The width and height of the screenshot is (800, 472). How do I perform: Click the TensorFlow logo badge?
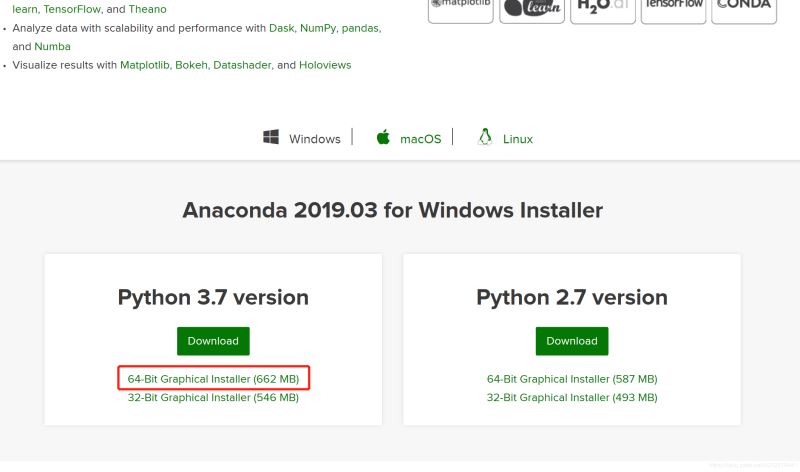pyautogui.click(x=673, y=8)
